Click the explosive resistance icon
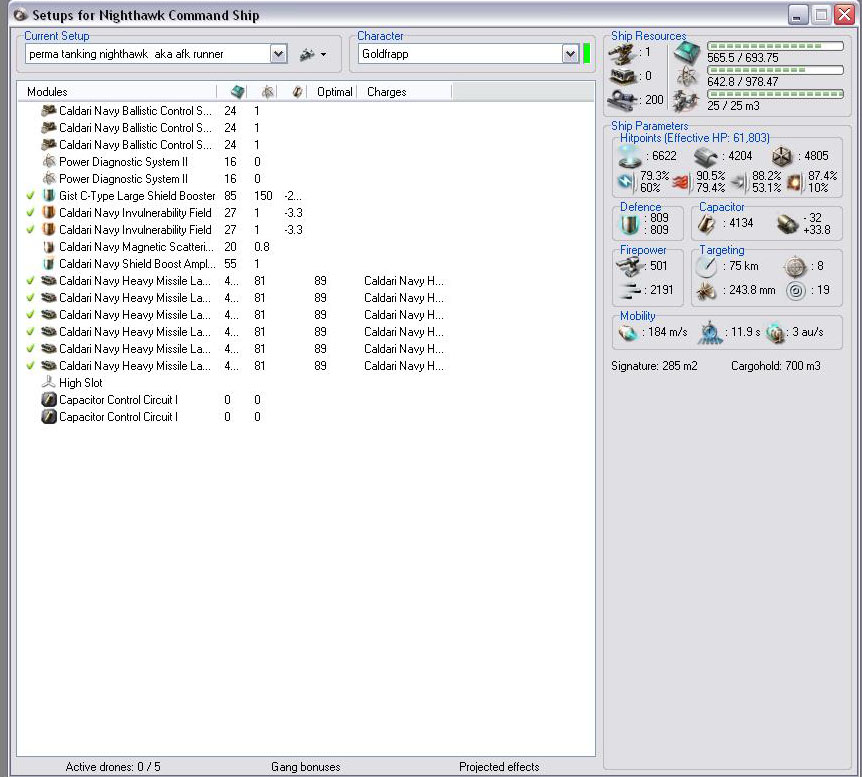Screen dimensions: 862x777 pyautogui.click(x=794, y=182)
